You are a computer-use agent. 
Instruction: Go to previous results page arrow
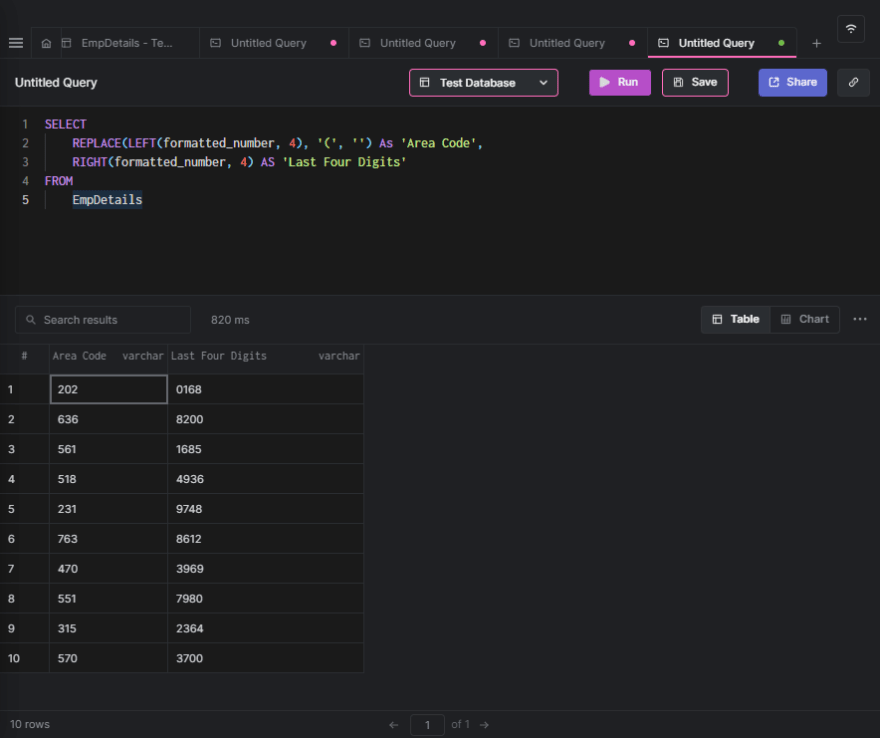393,725
